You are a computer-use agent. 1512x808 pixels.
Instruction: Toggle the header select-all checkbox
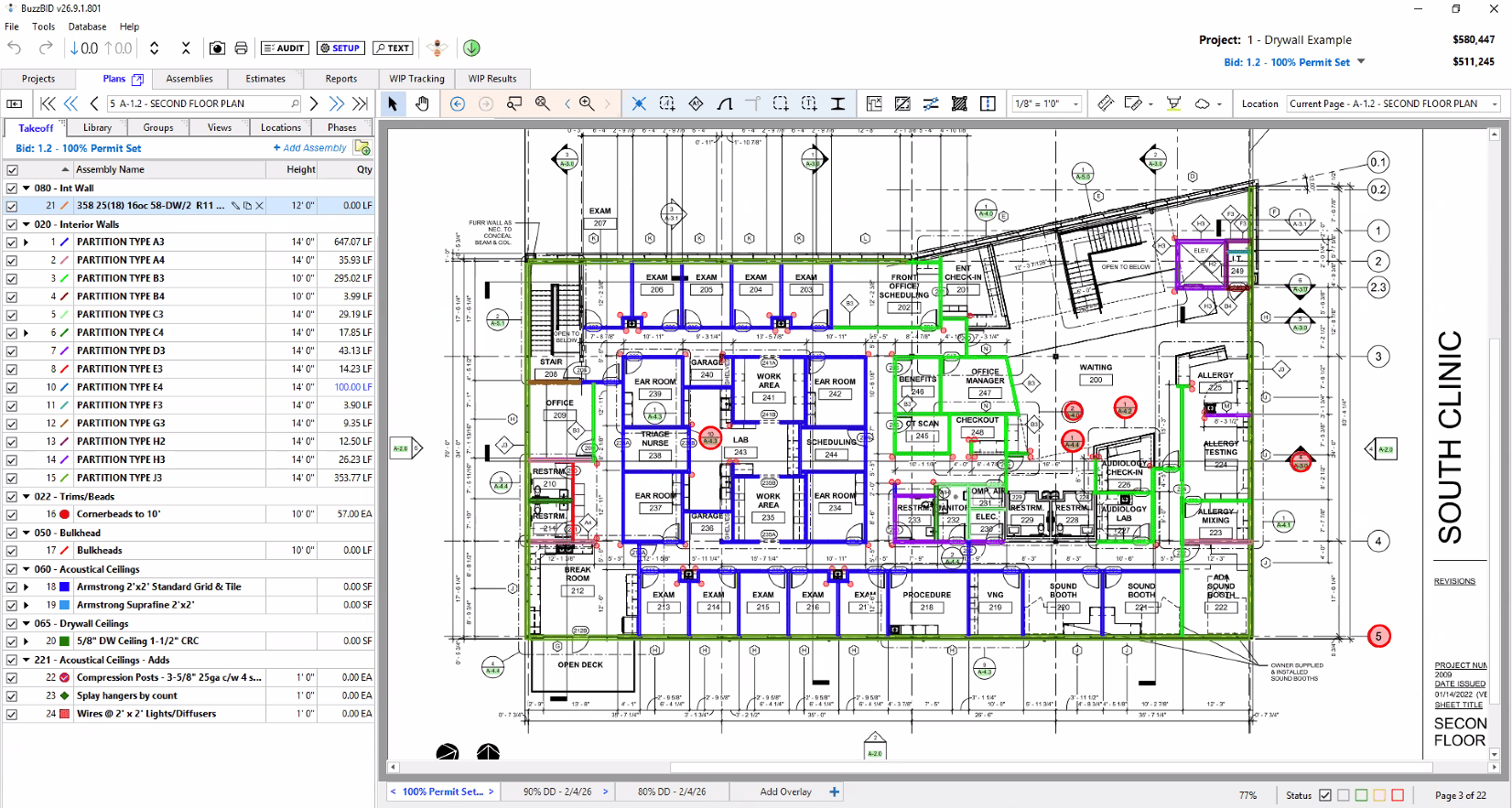[12, 169]
